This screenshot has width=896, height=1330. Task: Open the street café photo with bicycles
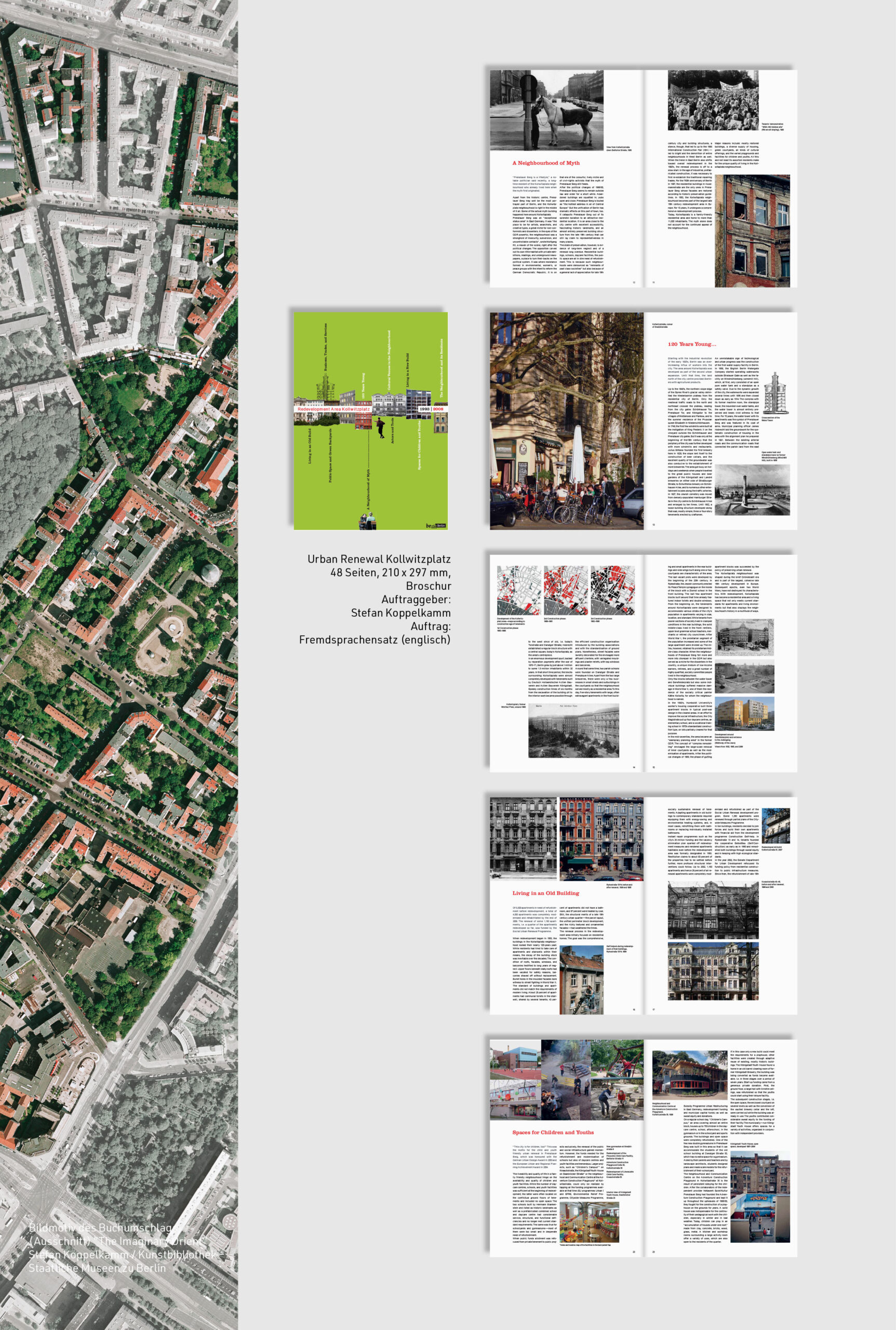(x=566, y=421)
